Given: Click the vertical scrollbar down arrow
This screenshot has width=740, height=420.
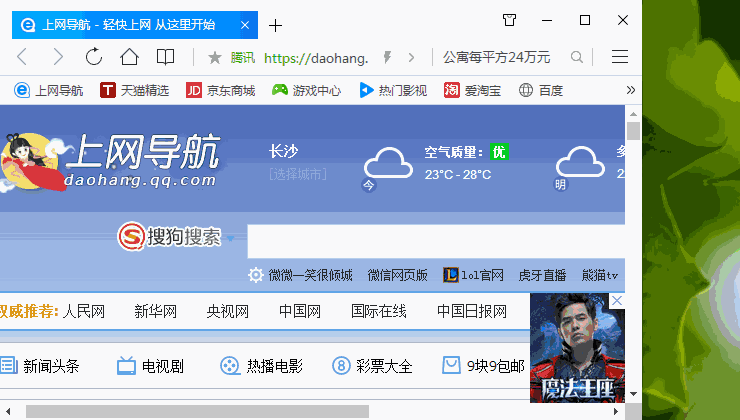Looking at the screenshot, I should point(633,394).
